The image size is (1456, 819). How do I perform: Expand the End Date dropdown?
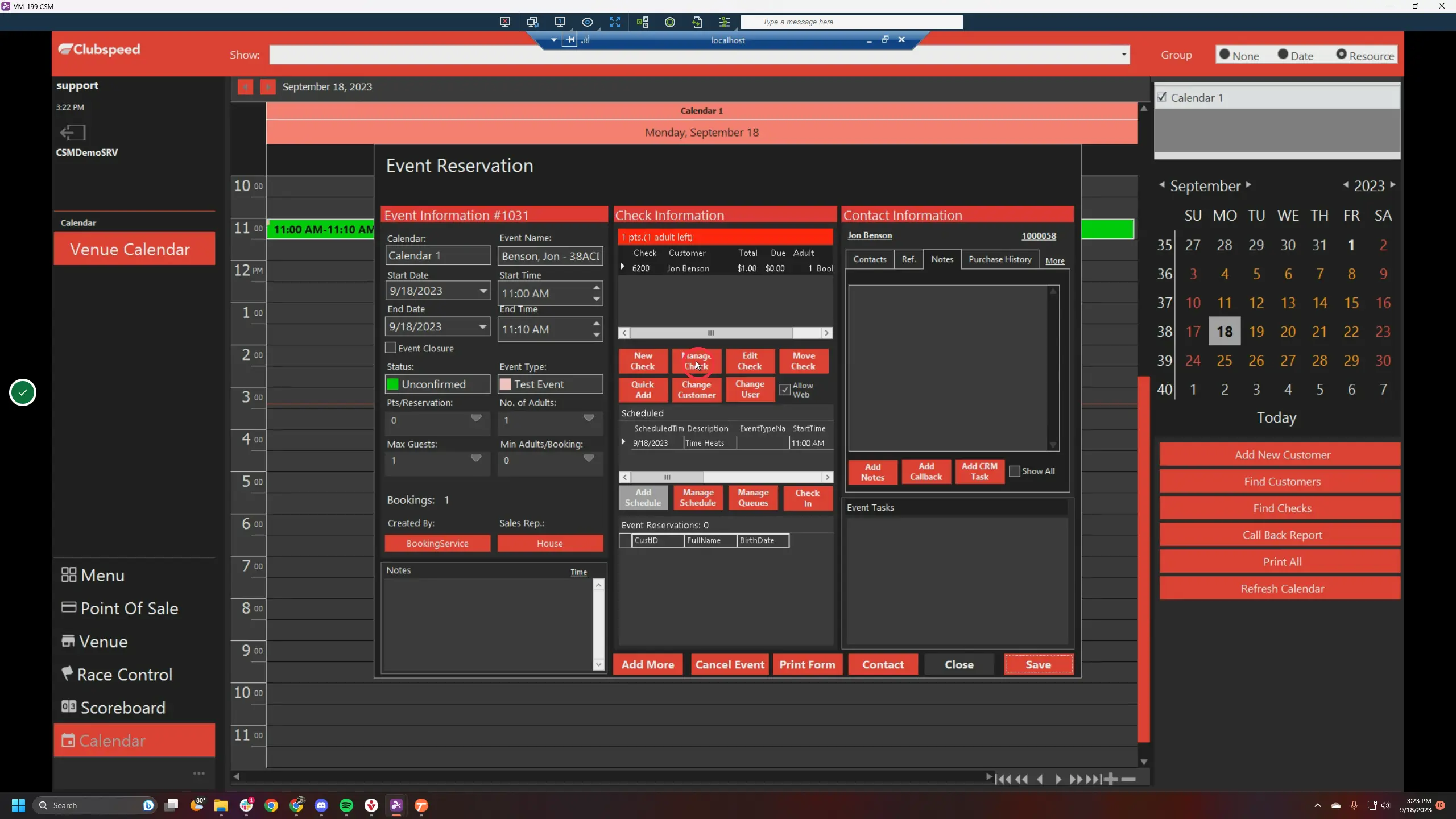tap(483, 326)
